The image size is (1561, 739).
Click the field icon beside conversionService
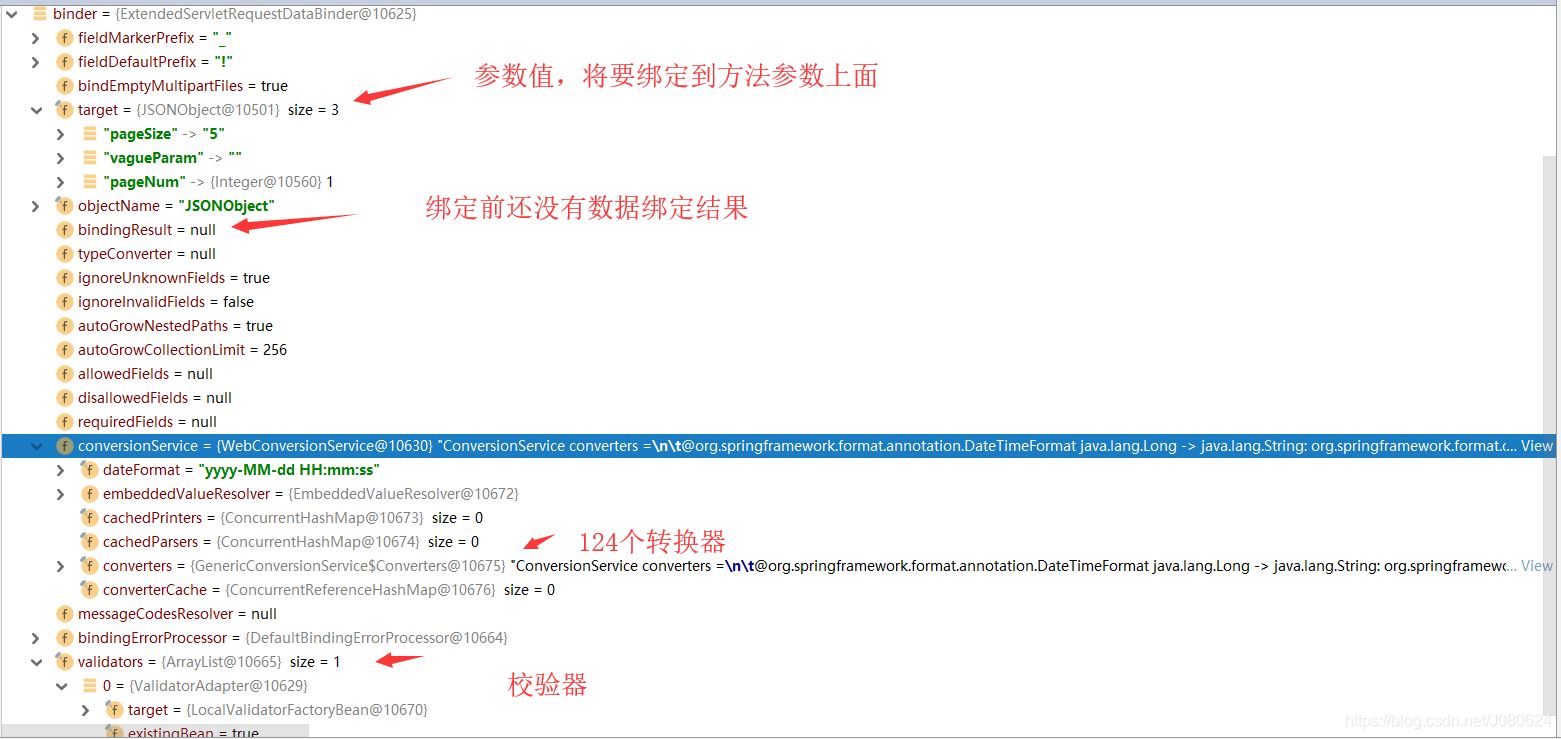point(65,446)
